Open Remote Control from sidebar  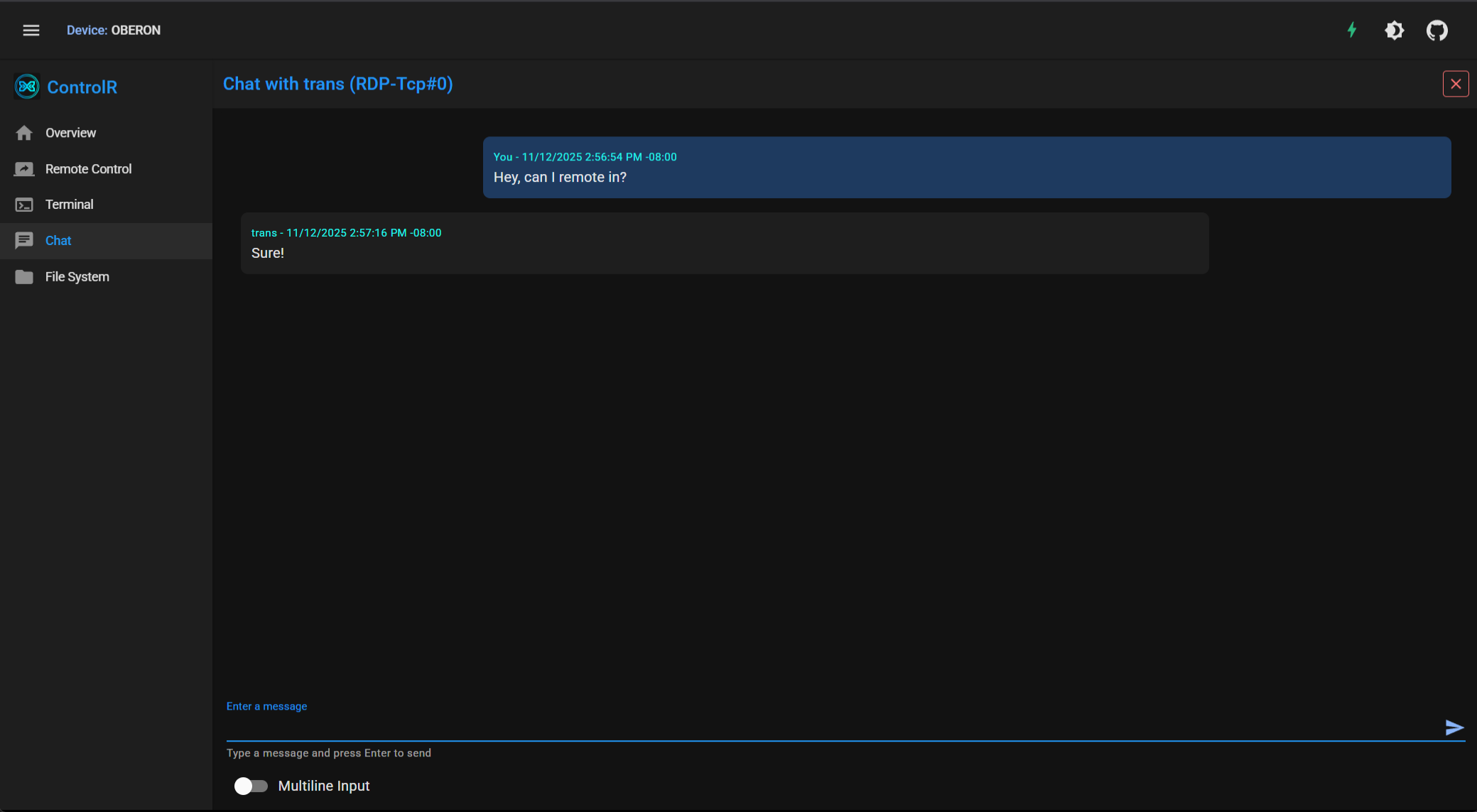tap(89, 169)
